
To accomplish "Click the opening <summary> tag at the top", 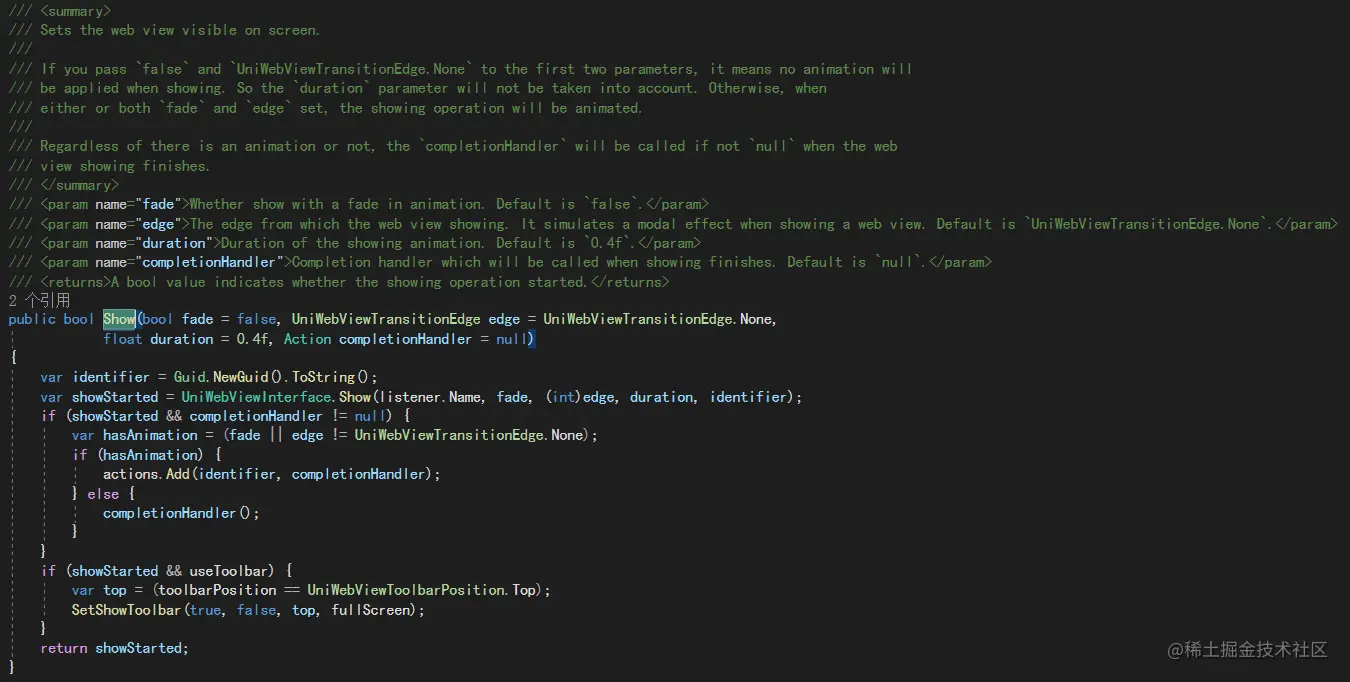I will (x=76, y=11).
